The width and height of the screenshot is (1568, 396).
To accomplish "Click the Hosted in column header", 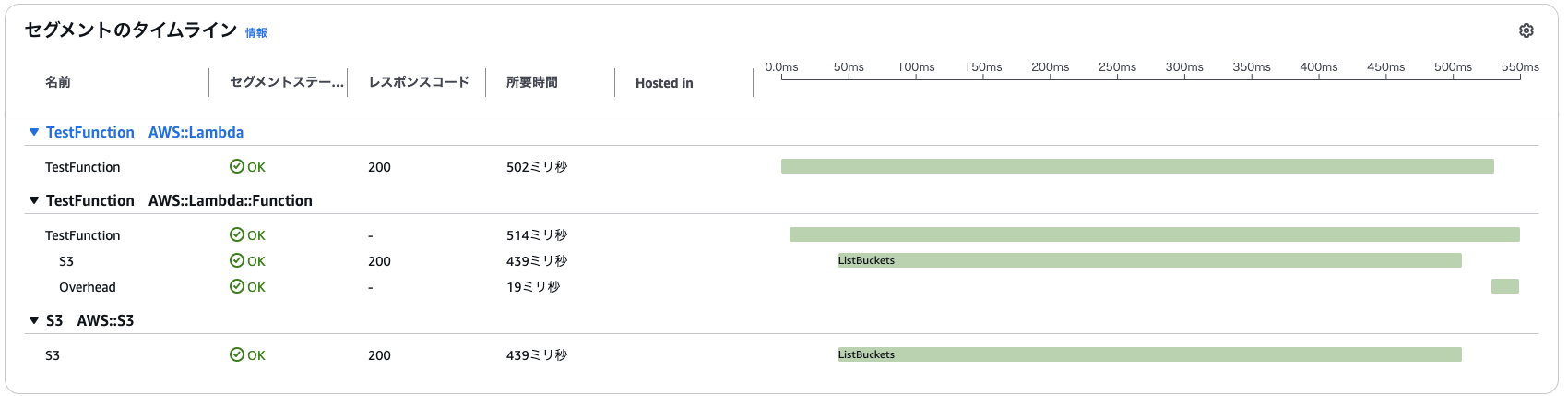I will [664, 83].
